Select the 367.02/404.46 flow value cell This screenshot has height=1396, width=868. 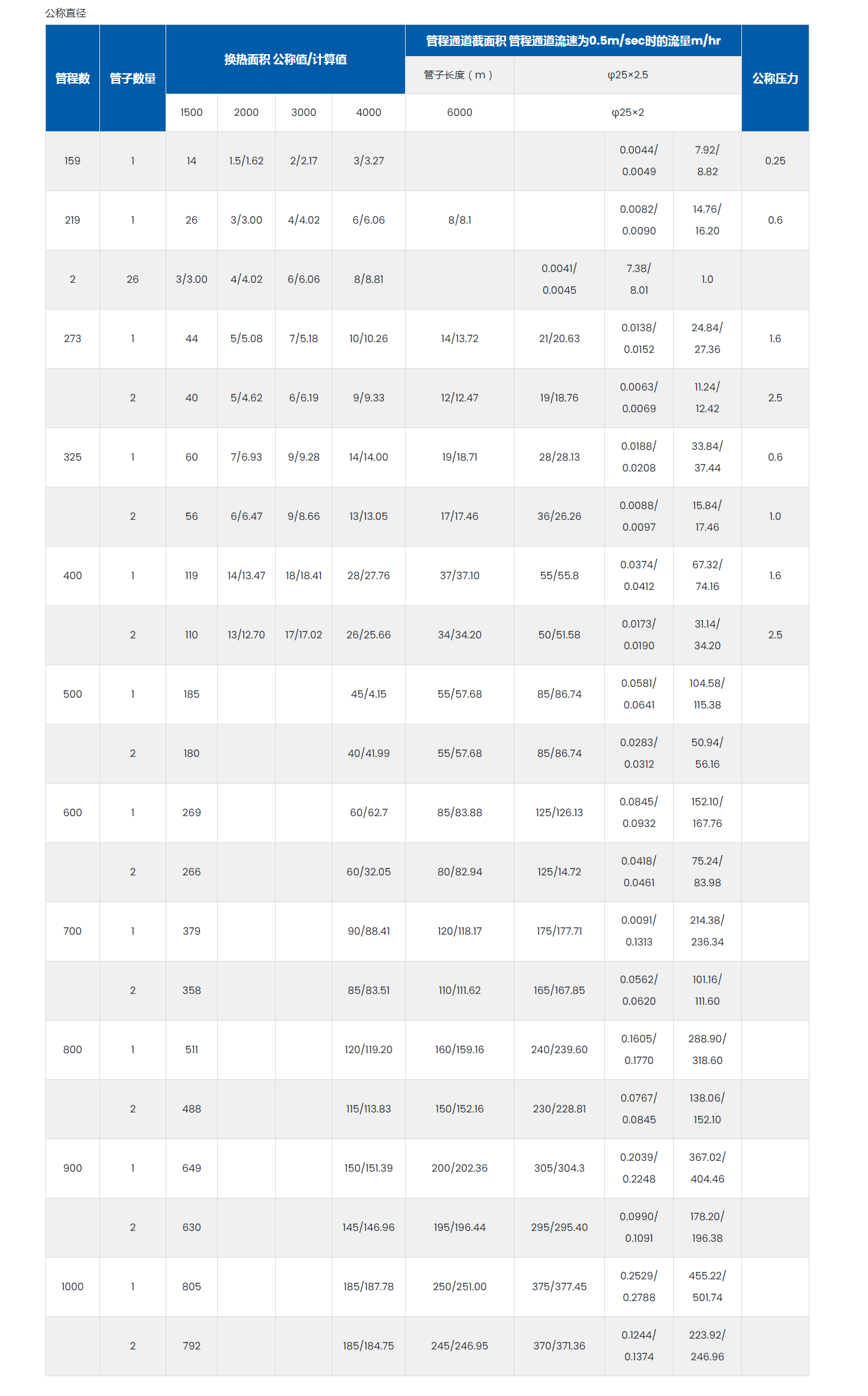pos(707,1168)
